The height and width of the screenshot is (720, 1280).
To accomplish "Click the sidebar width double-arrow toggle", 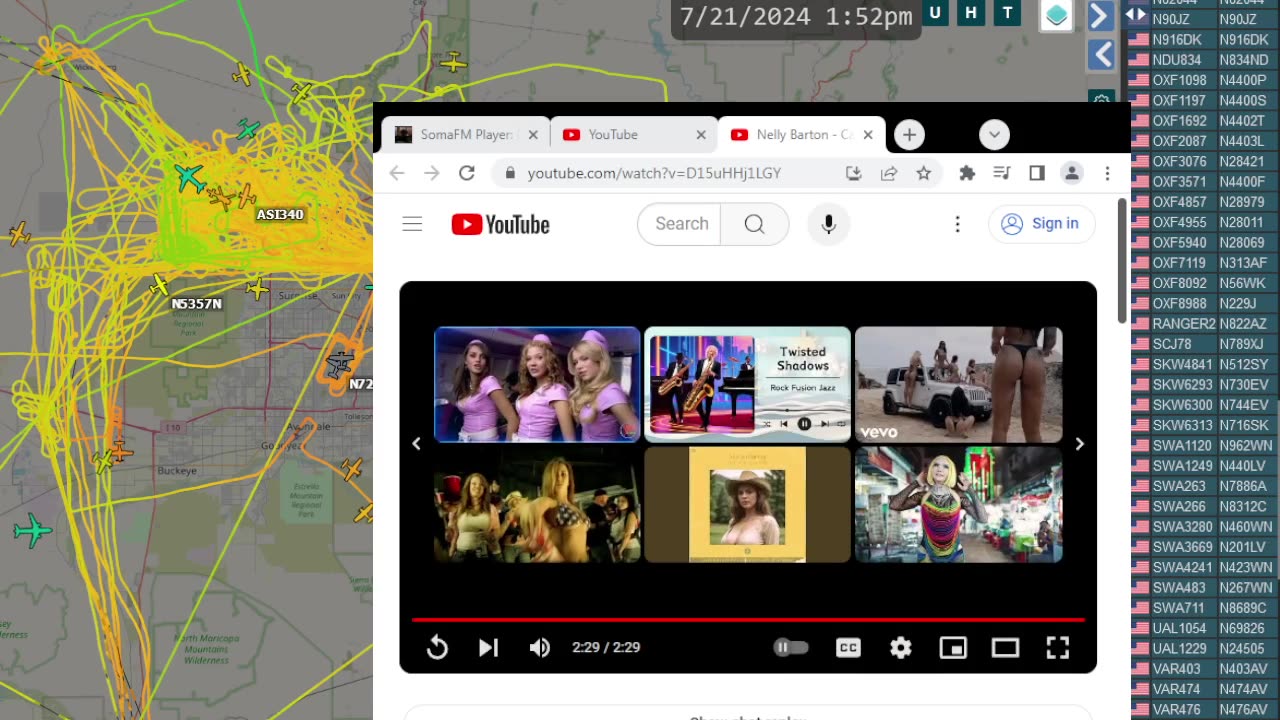I will (x=1136, y=14).
